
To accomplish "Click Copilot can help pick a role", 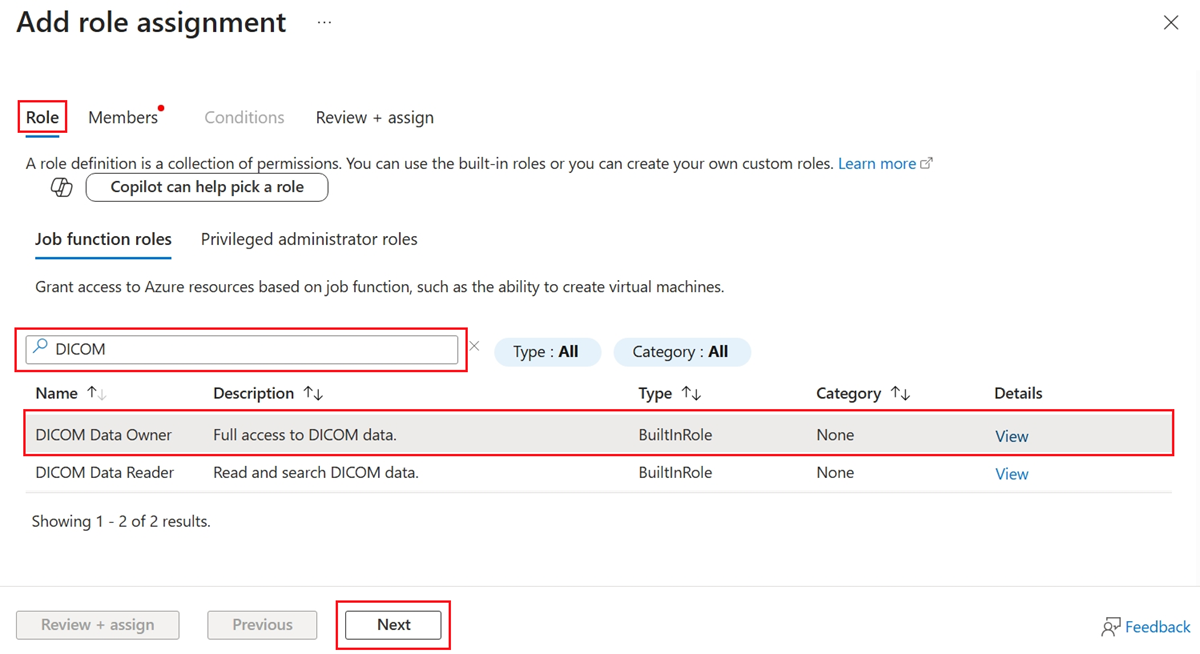I will click(x=207, y=187).
